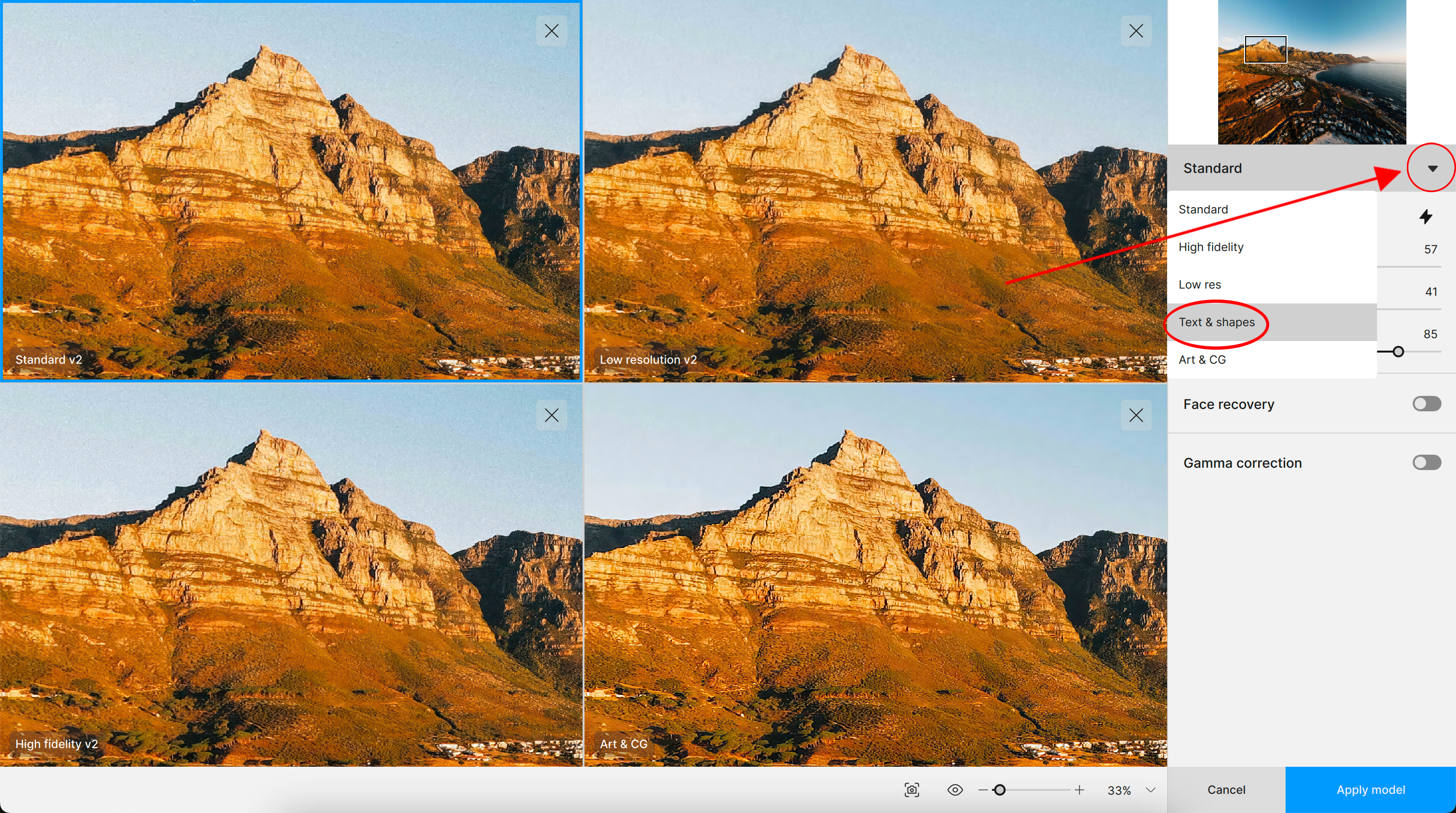Click the Cancel button
The width and height of the screenshot is (1456, 813).
pyautogui.click(x=1226, y=790)
